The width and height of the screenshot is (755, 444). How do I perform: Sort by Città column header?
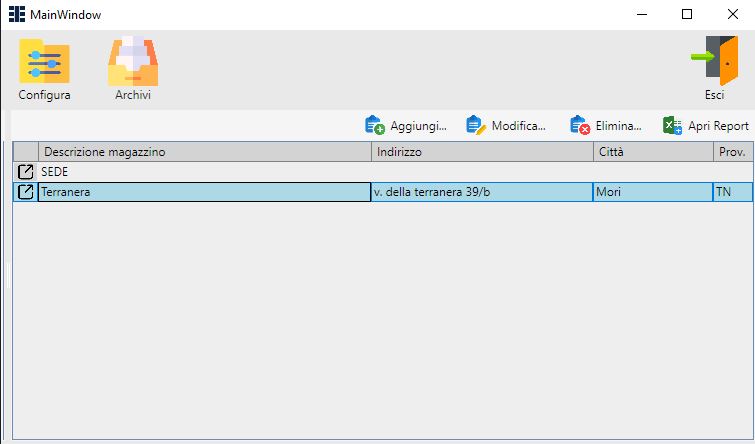pyautogui.click(x=652, y=152)
